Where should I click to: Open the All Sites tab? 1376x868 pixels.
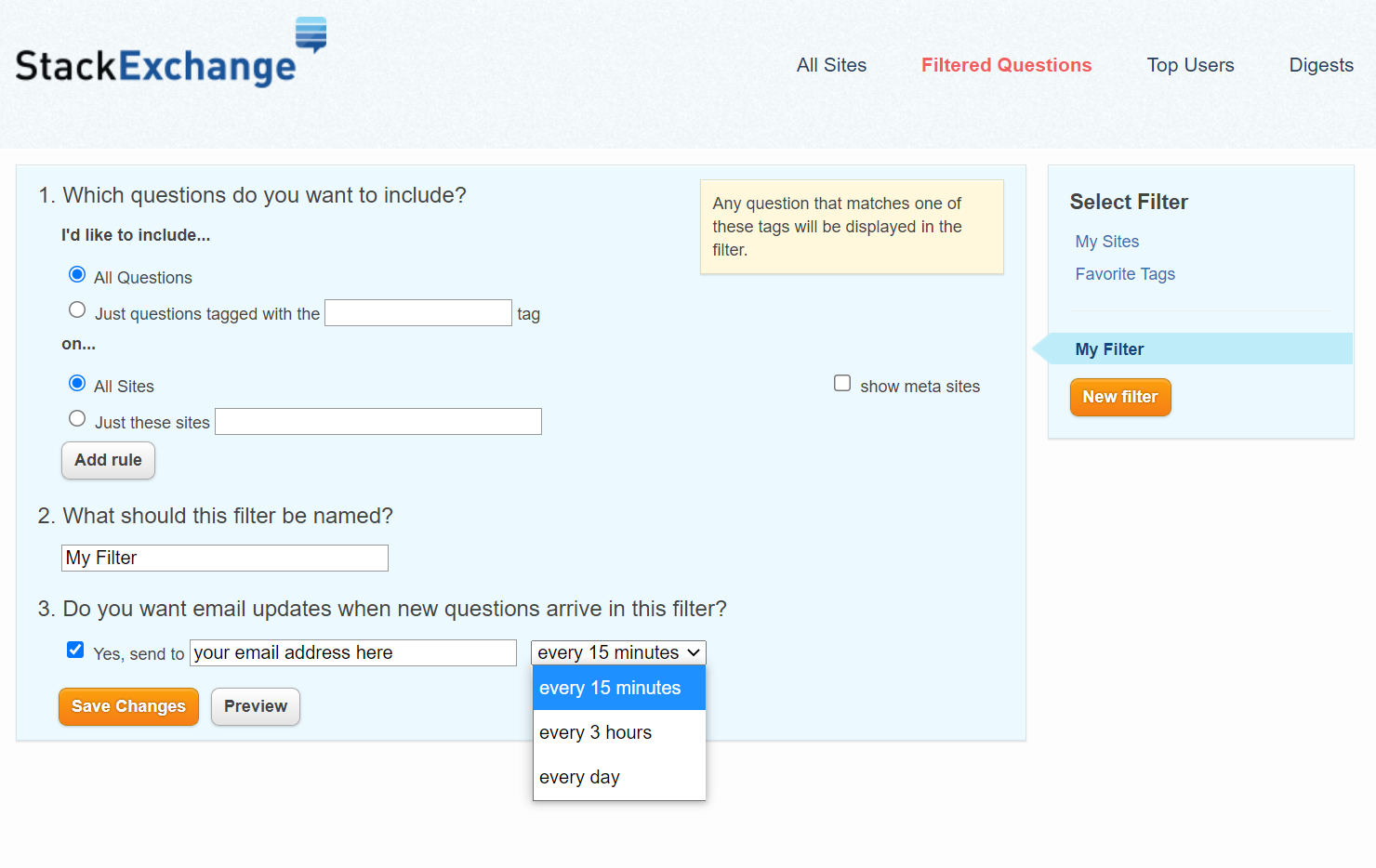(831, 65)
